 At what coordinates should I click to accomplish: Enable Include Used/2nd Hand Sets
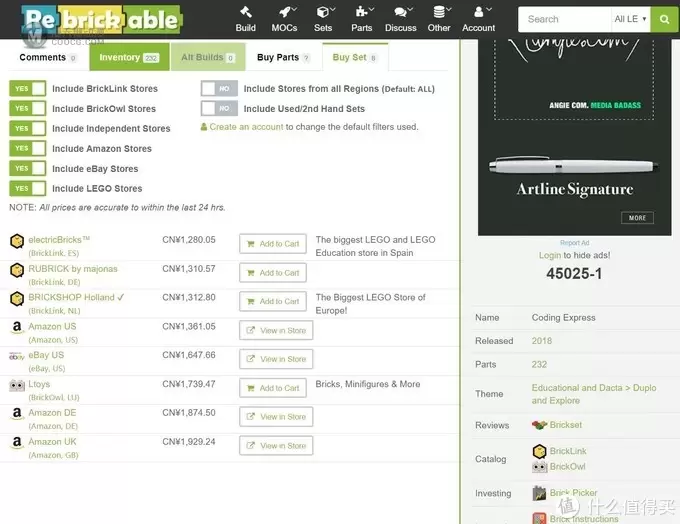(x=219, y=108)
